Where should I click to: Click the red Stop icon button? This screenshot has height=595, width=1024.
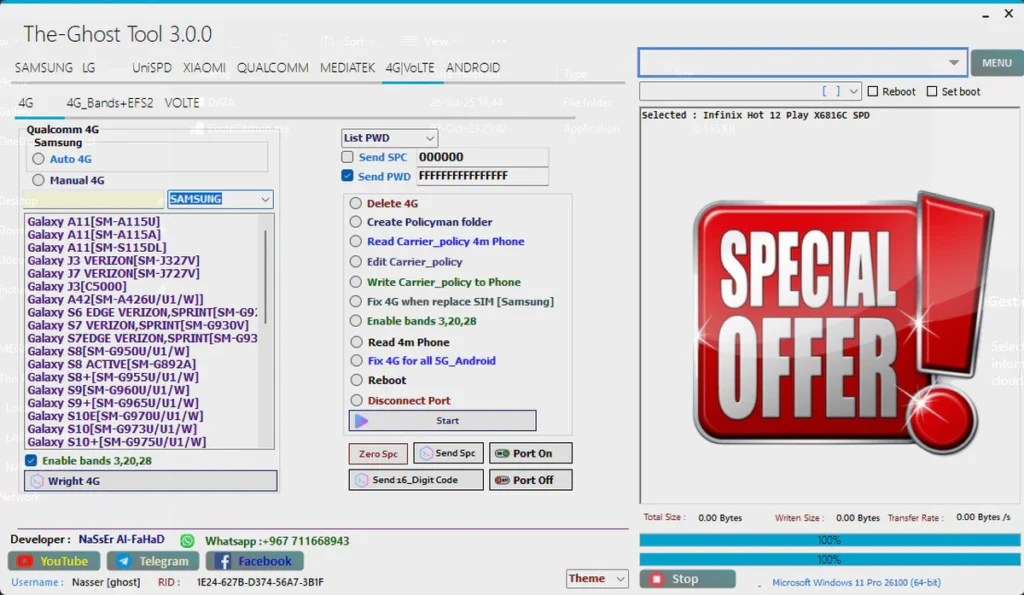657,579
